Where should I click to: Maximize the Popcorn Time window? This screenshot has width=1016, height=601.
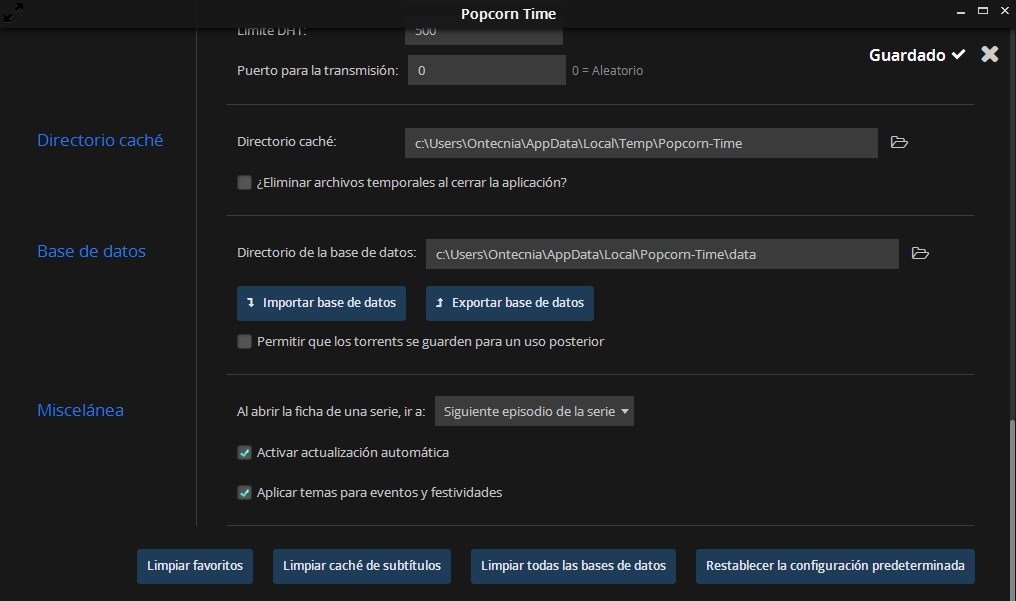[983, 10]
